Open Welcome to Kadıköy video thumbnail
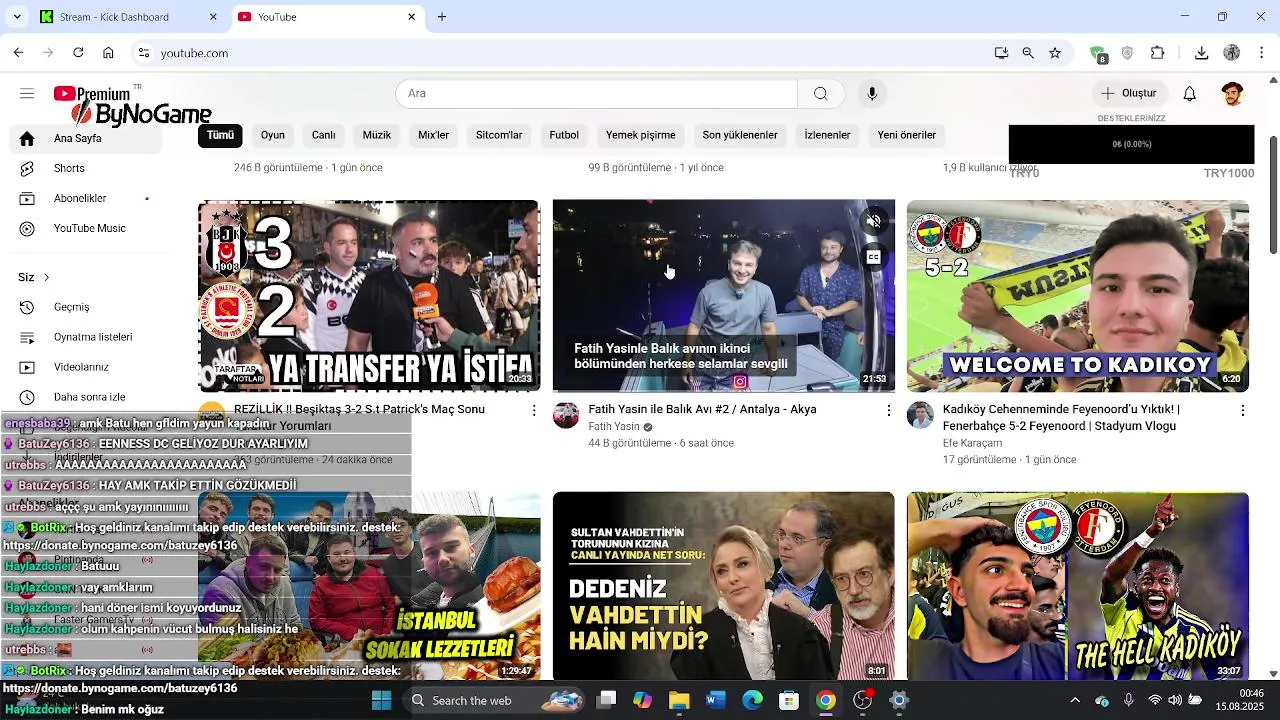1280x720 pixels. (1078, 296)
